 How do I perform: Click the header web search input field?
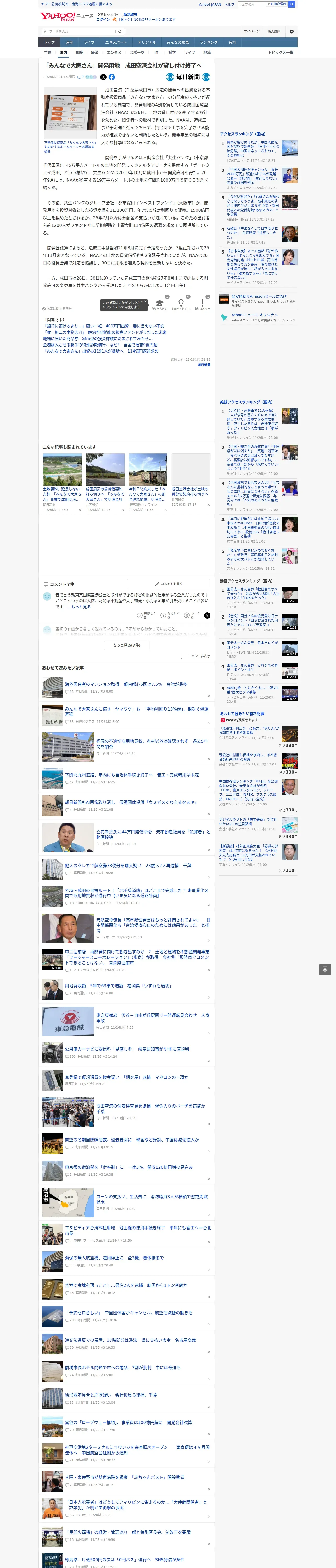(x=252, y=4)
